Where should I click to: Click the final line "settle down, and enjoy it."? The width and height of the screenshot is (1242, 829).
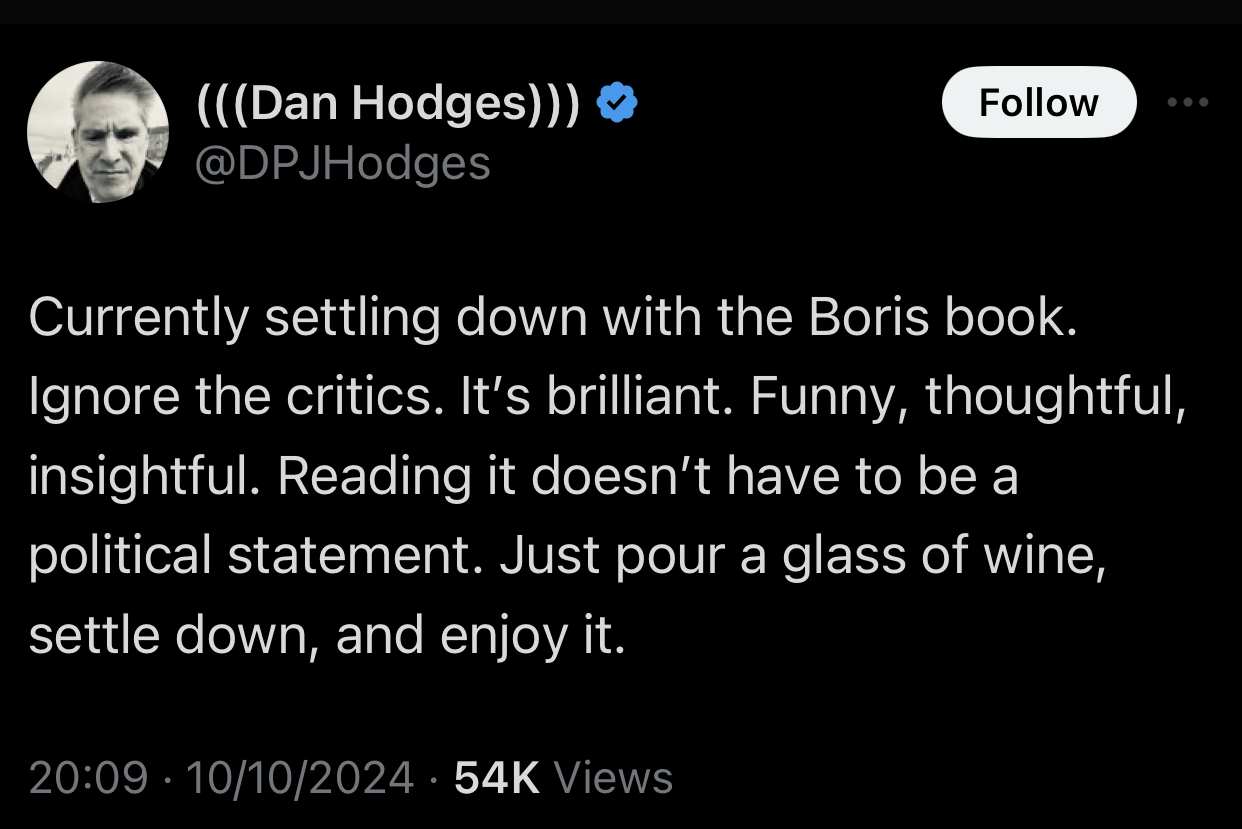[327, 635]
